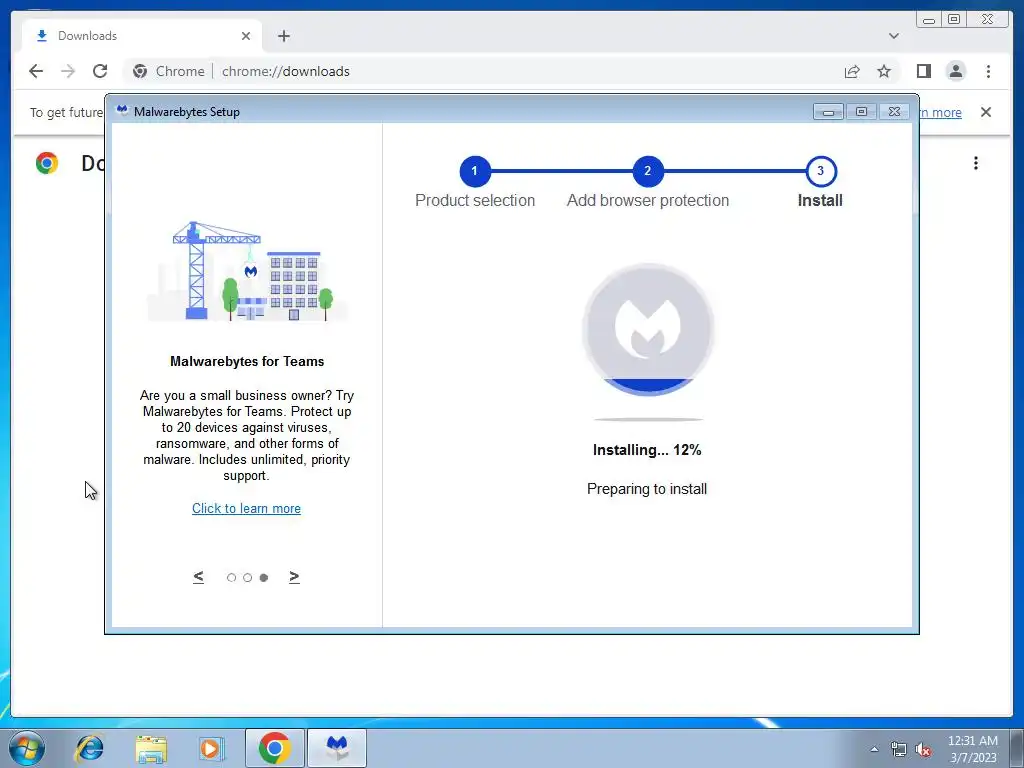The height and width of the screenshot is (768, 1024).
Task: Open a new Chrome tab
Action: pyautogui.click(x=283, y=36)
